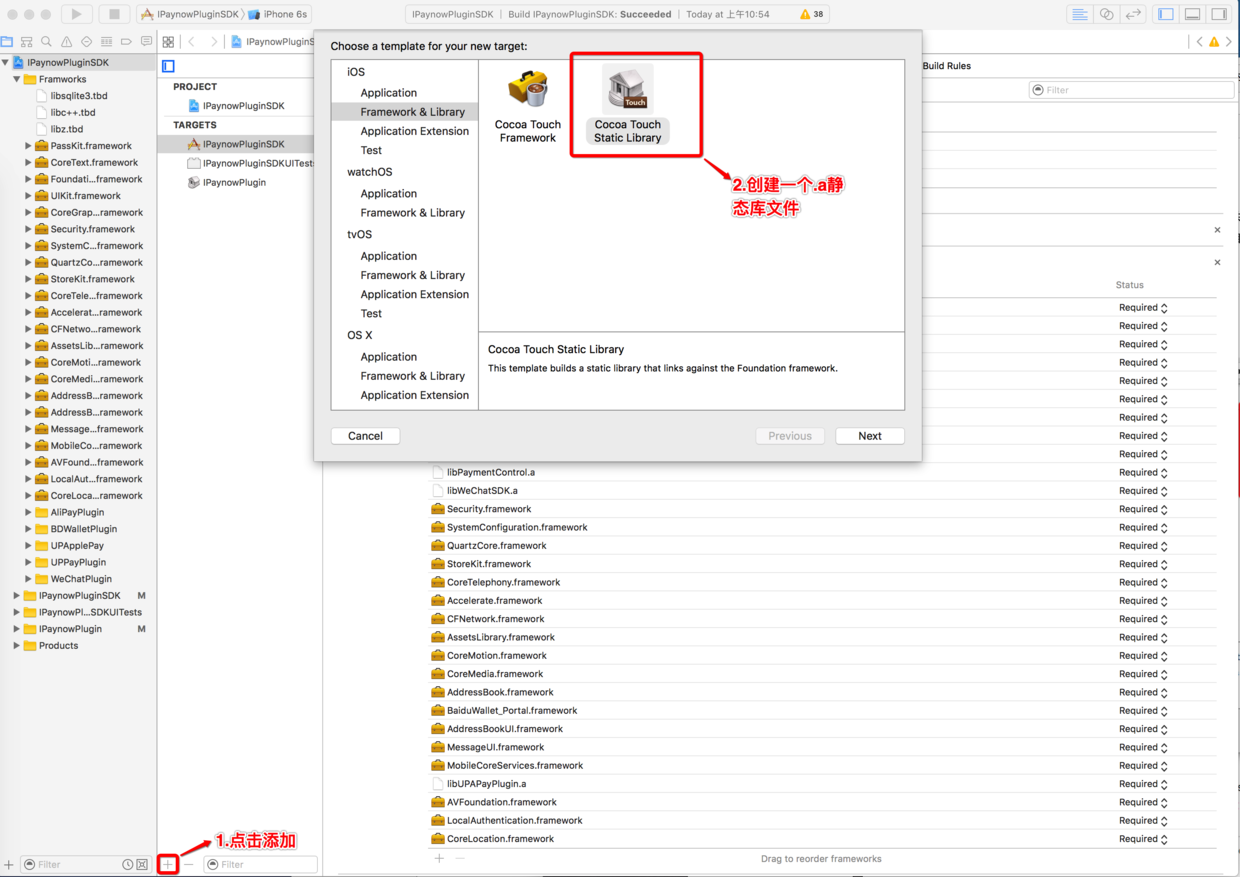Open the related items grid menu
1240x877 pixels.
click(x=168, y=42)
